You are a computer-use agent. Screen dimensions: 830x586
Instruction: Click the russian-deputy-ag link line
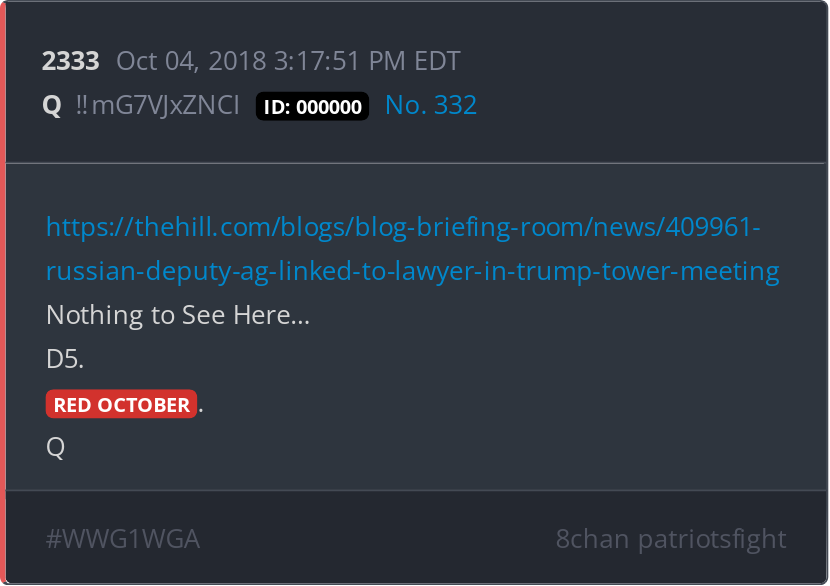coord(412,271)
